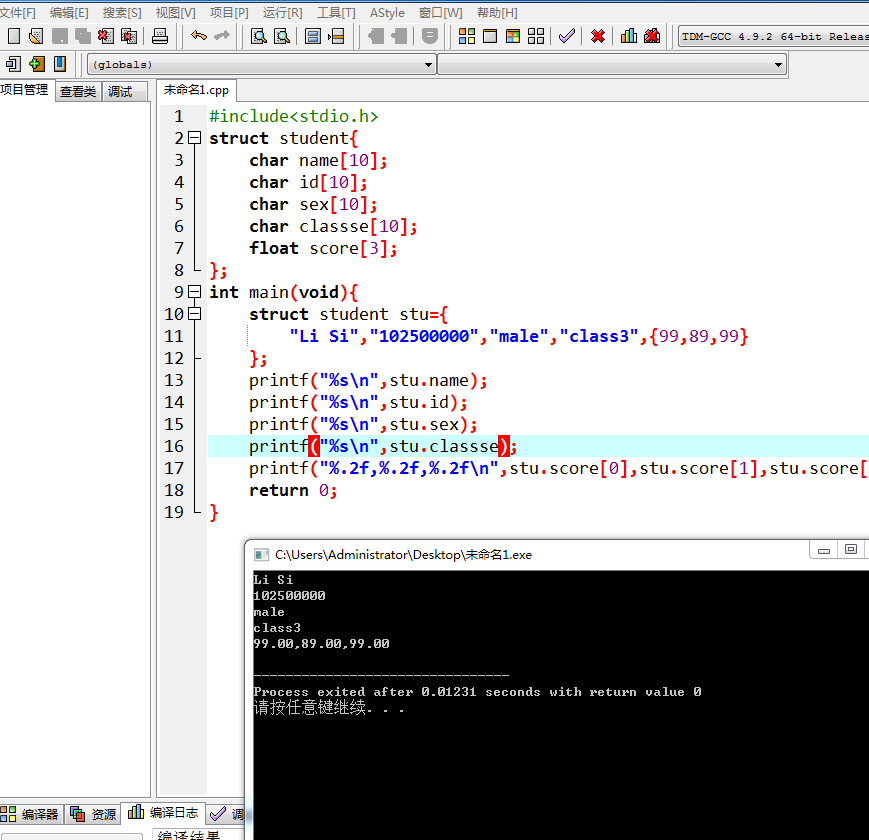Click the Go to line icon

pyautogui.click(x=336, y=37)
